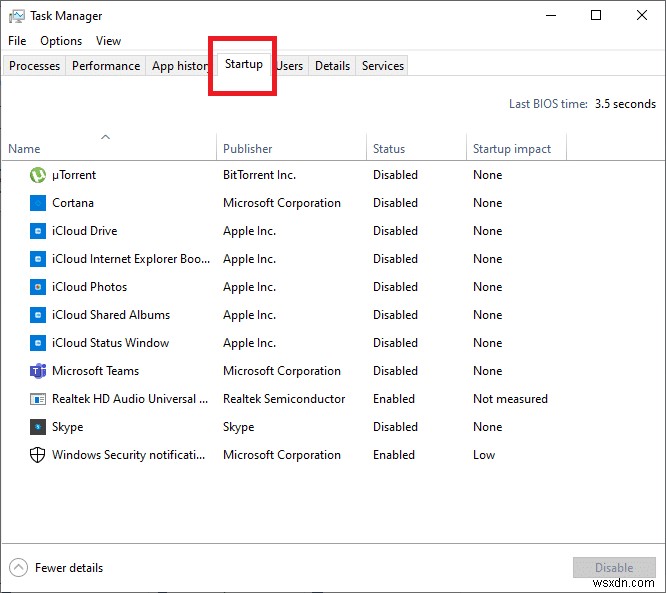Select the Cortana startup icon
Image resolution: width=666 pixels, height=593 pixels.
[x=38, y=203]
